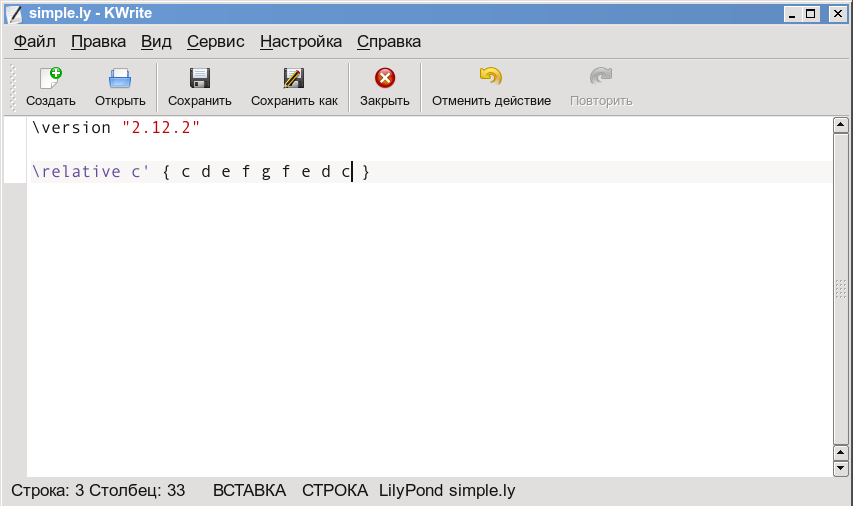
Task: Click the \relative keyword in line three
Action: point(76,171)
